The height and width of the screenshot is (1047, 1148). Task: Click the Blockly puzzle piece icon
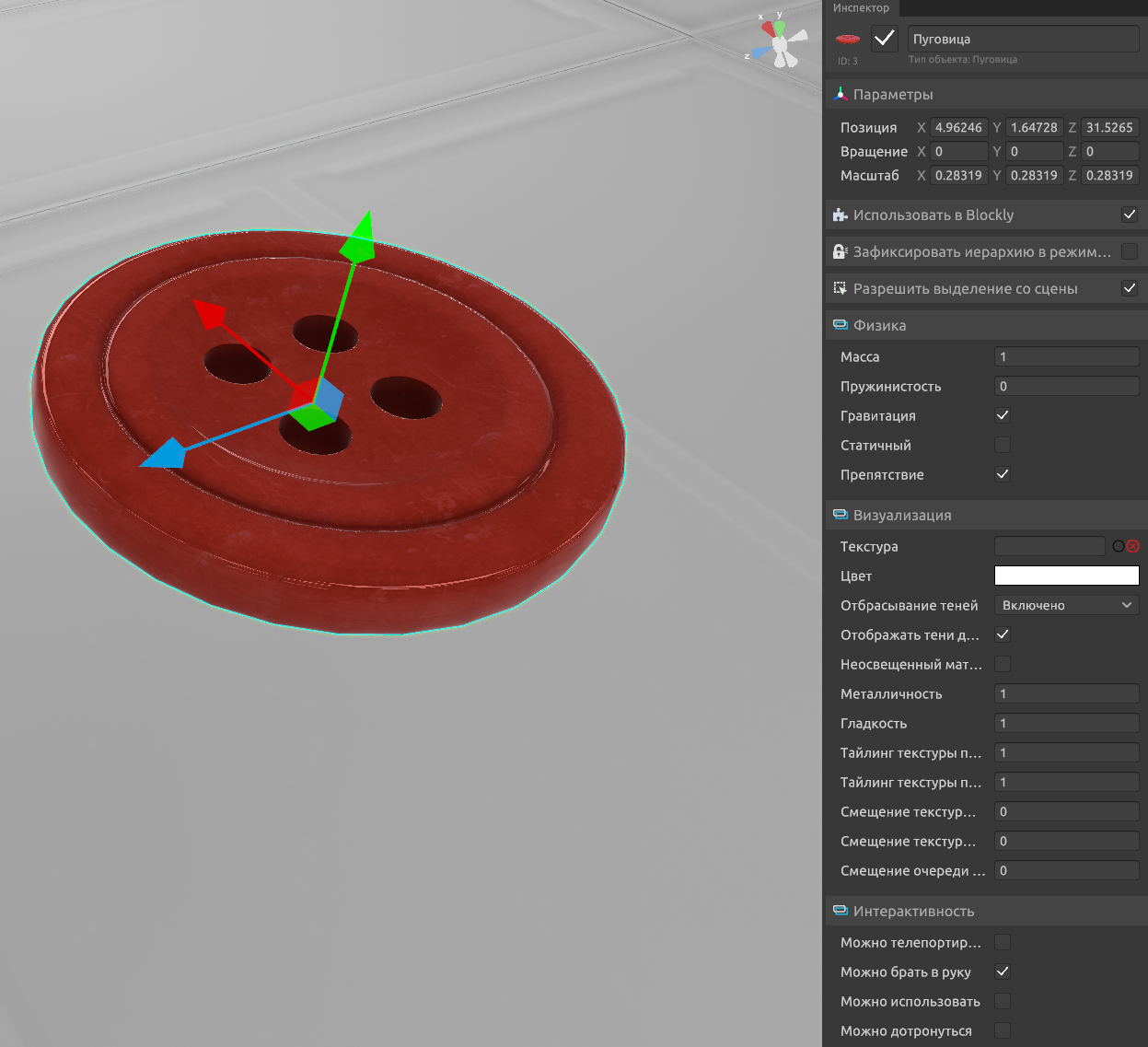coord(840,215)
